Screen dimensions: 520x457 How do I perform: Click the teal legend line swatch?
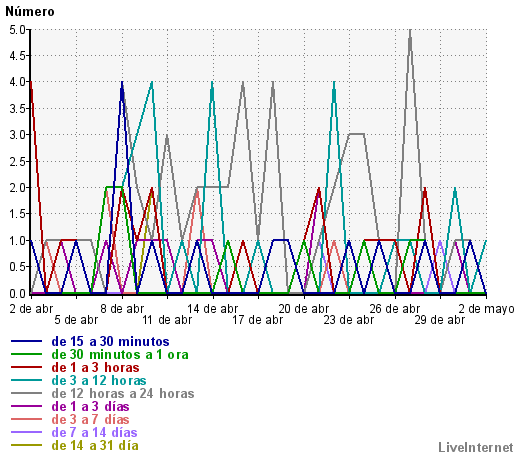(x=26, y=380)
